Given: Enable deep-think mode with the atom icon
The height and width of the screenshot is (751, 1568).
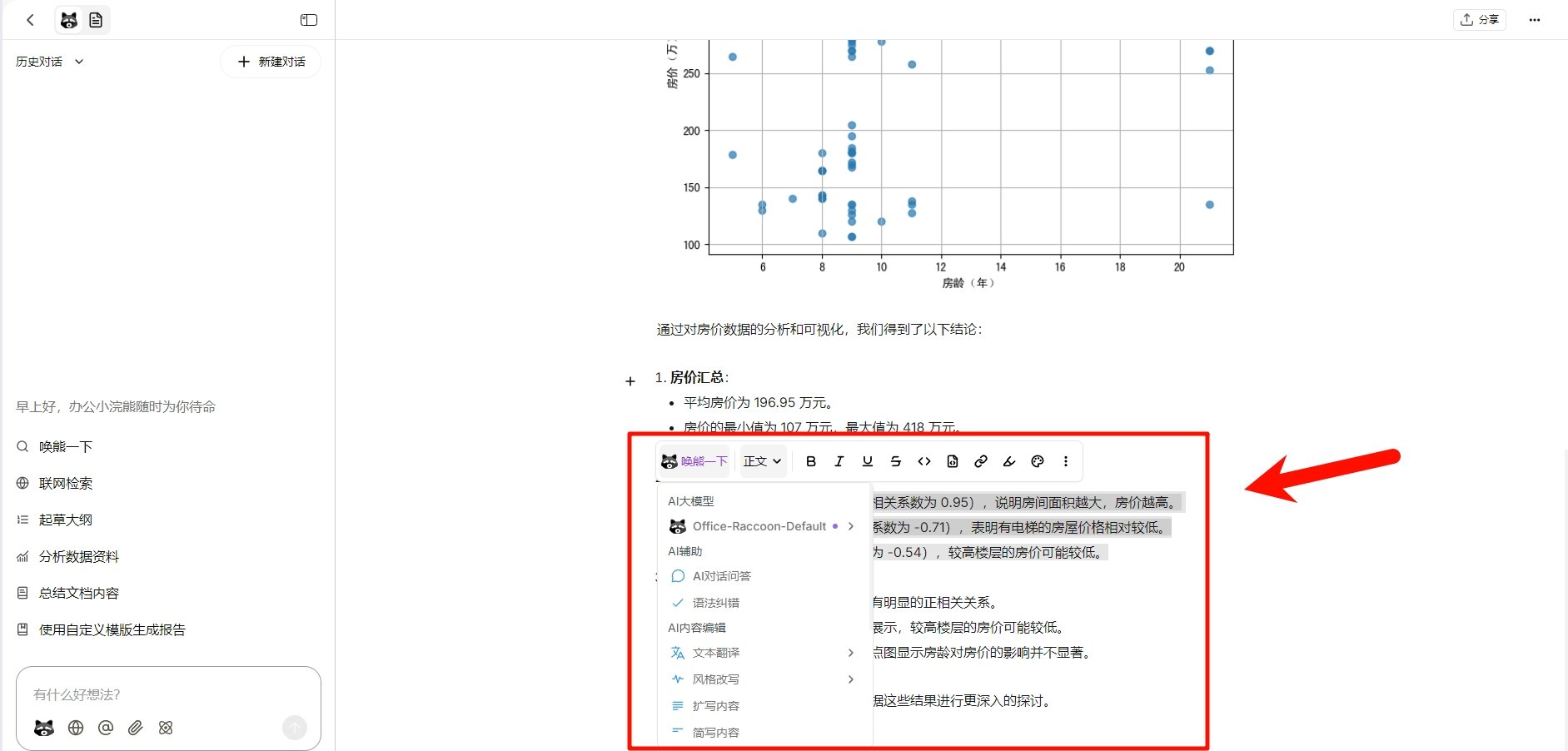Looking at the screenshot, I should [165, 728].
